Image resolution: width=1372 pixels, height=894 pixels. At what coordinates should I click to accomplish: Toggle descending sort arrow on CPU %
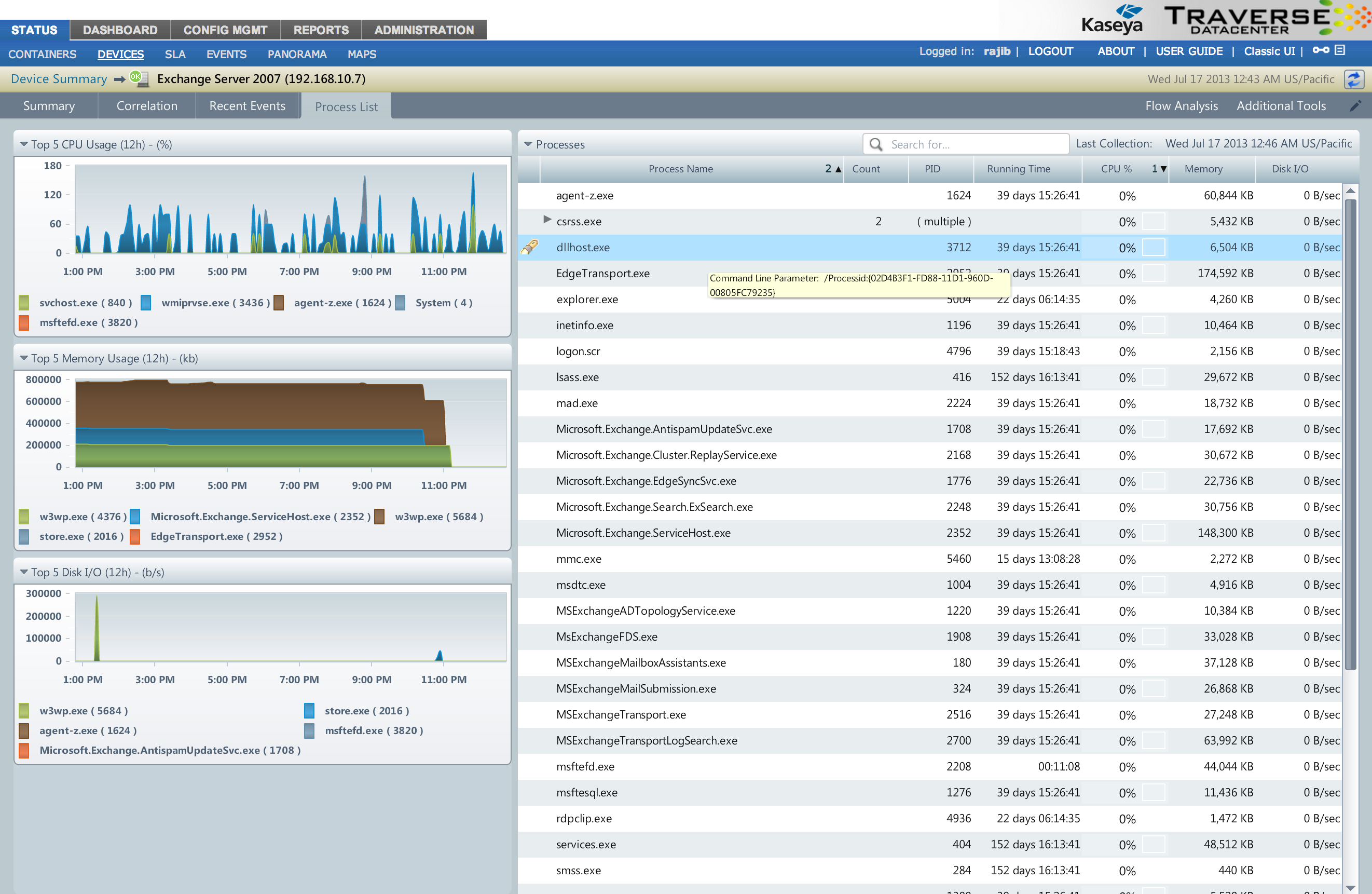tap(1163, 169)
